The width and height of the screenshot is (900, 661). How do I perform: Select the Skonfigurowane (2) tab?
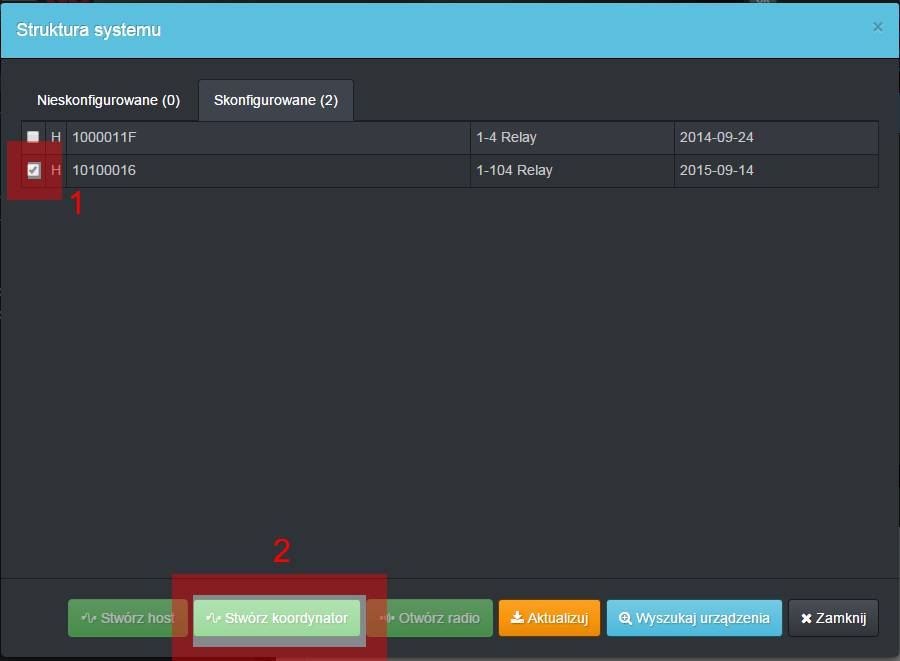click(275, 101)
